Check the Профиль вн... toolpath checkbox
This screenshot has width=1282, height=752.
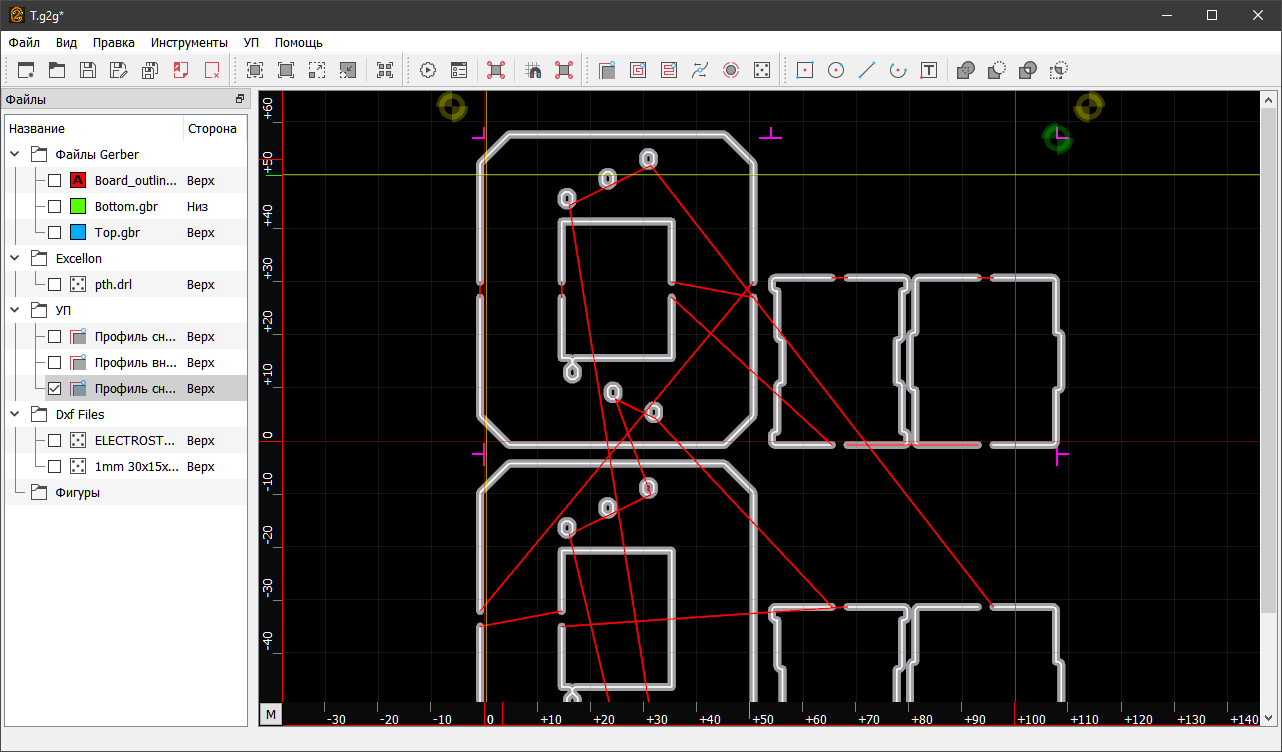[55, 363]
